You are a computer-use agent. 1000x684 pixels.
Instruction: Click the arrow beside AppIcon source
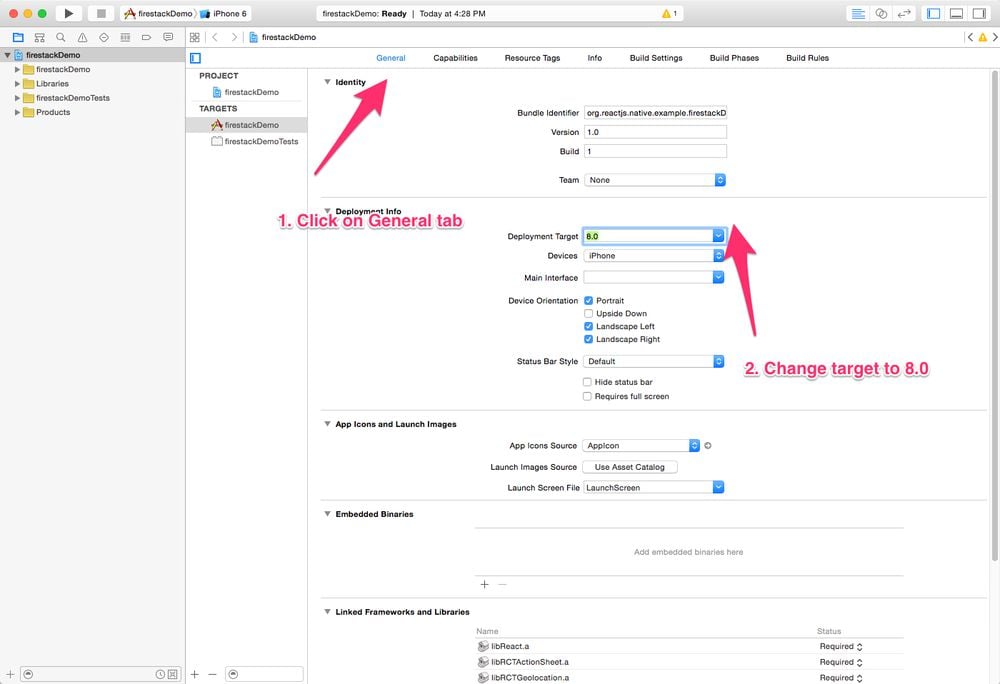(708, 446)
